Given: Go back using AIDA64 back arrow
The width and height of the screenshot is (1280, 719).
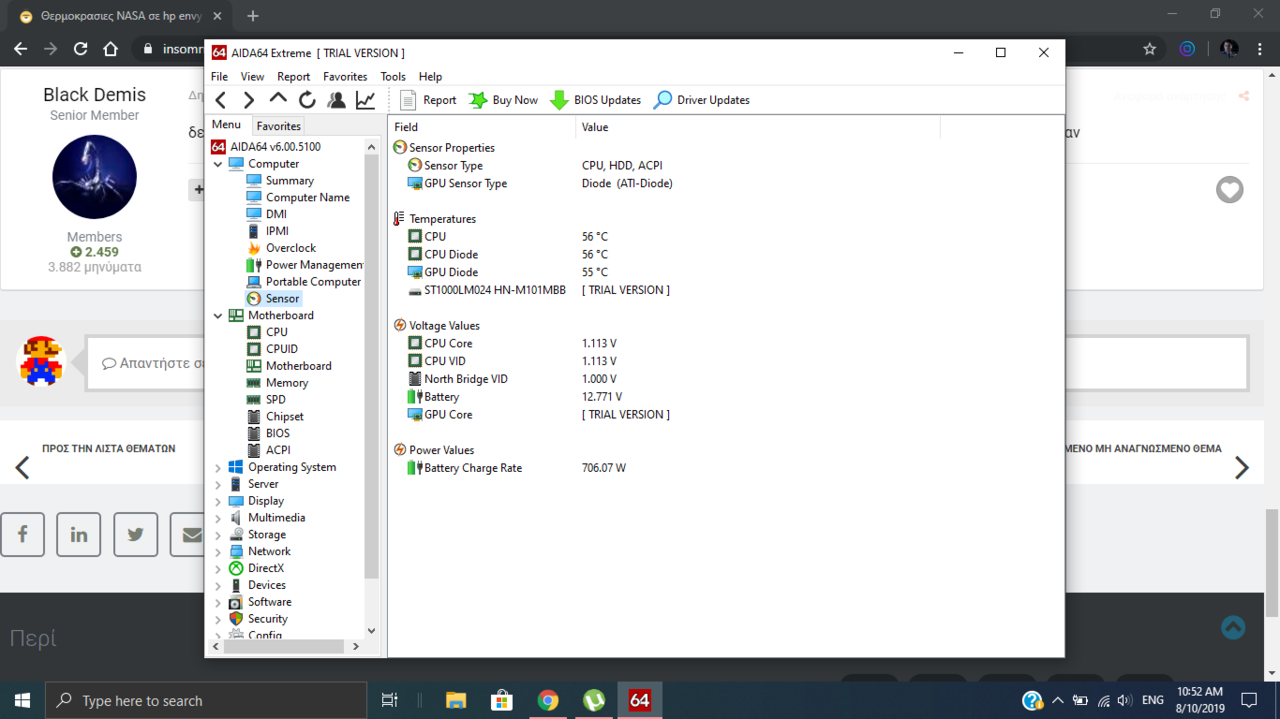Looking at the screenshot, I should (x=221, y=100).
